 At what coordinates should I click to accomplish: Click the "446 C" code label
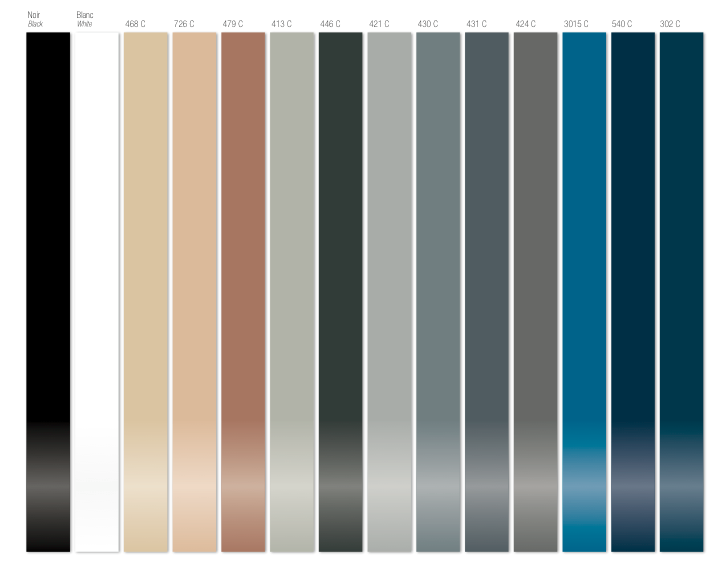coord(330,23)
